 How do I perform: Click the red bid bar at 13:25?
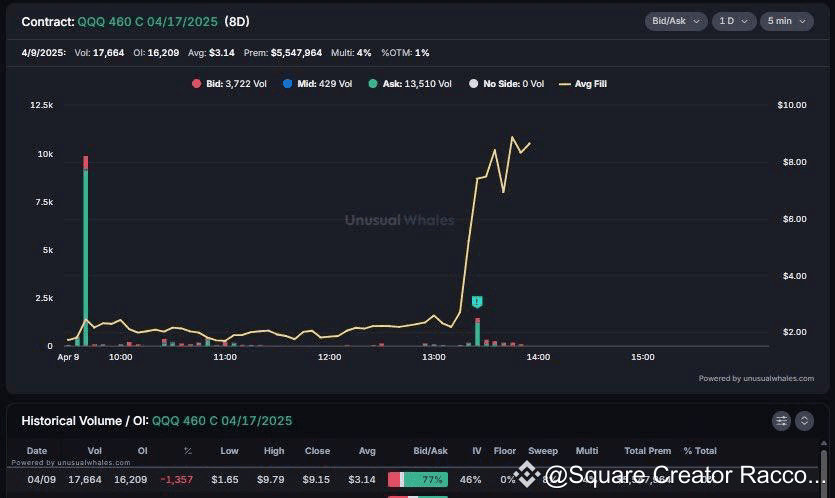[x=478, y=320]
